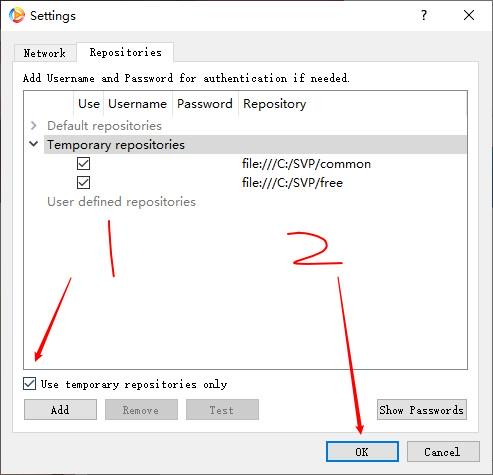Select User defined repositories entry
The width and height of the screenshot is (493, 475).
pyautogui.click(x=121, y=202)
